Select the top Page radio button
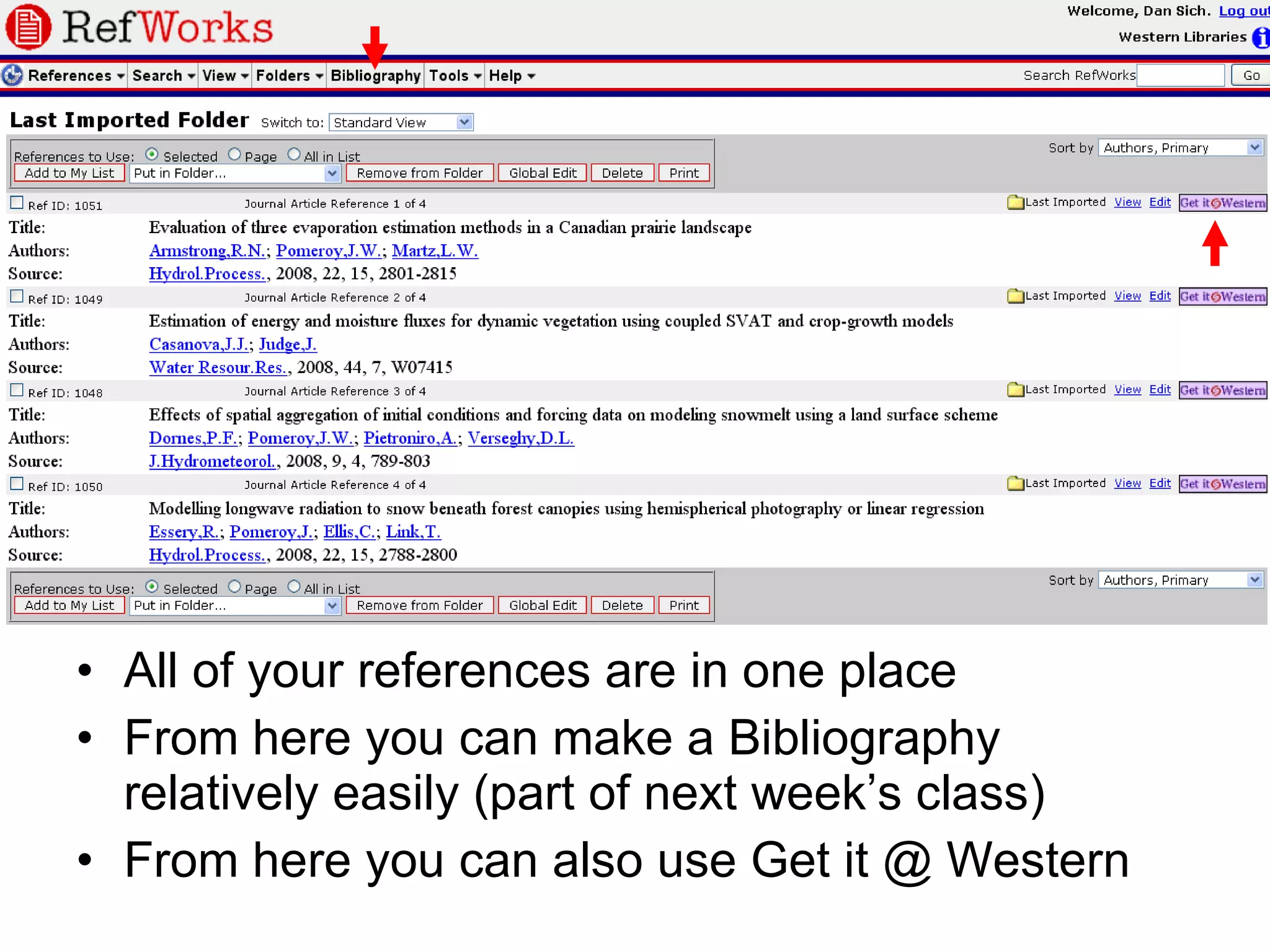 pos(234,154)
